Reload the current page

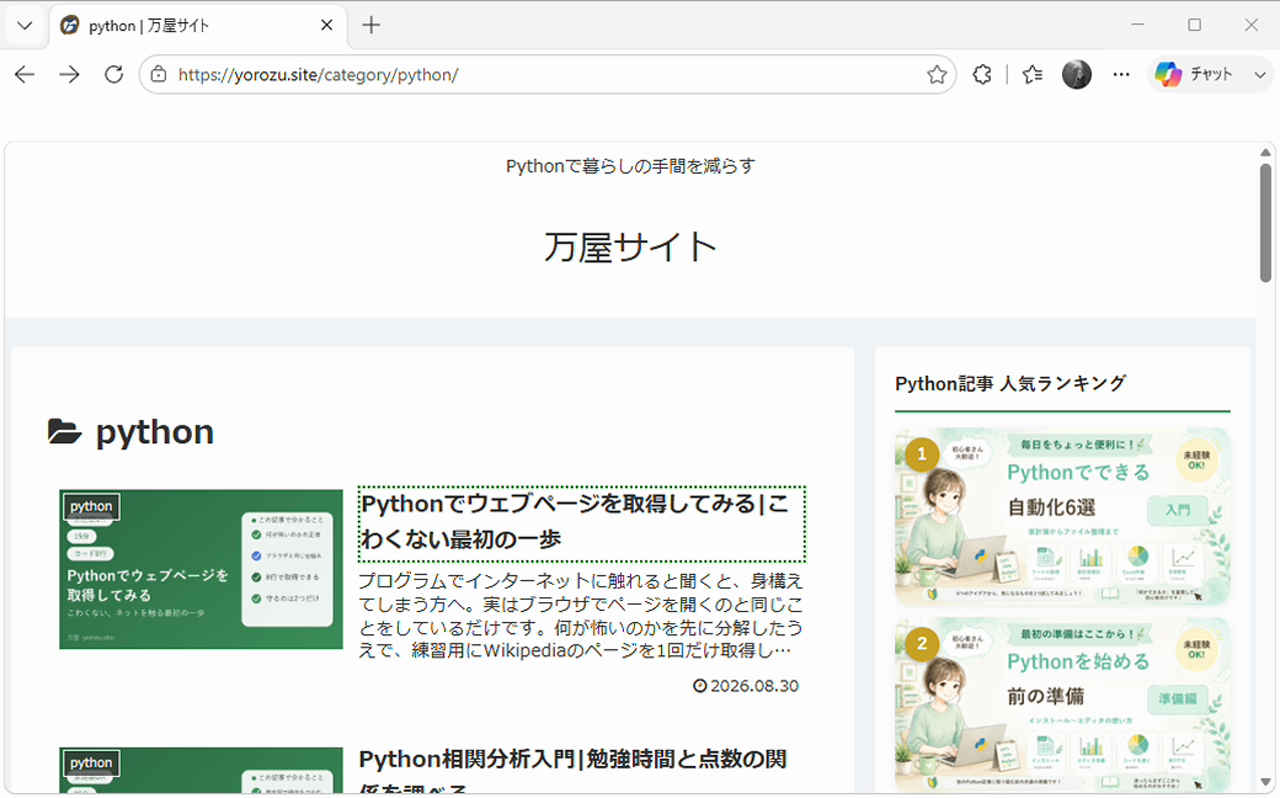pos(114,75)
